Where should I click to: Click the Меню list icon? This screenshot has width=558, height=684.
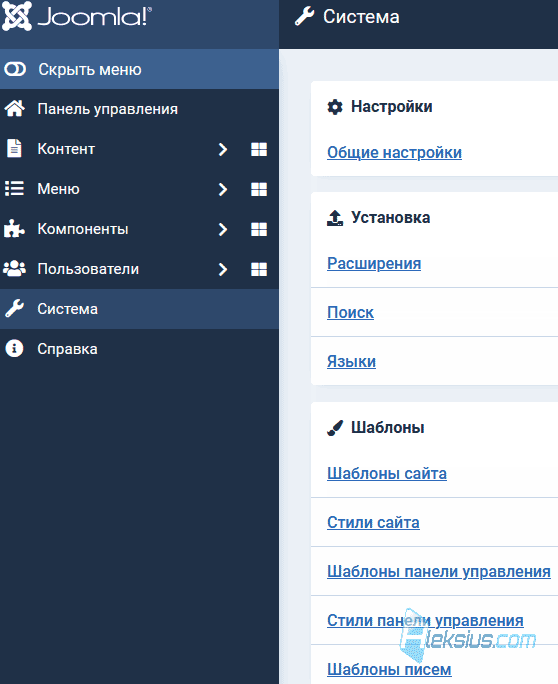[14, 189]
